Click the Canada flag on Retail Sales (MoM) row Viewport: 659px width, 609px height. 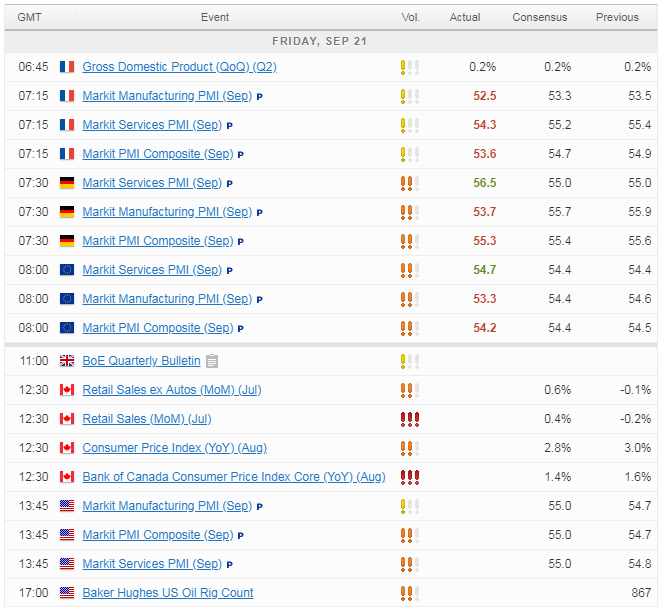67,419
